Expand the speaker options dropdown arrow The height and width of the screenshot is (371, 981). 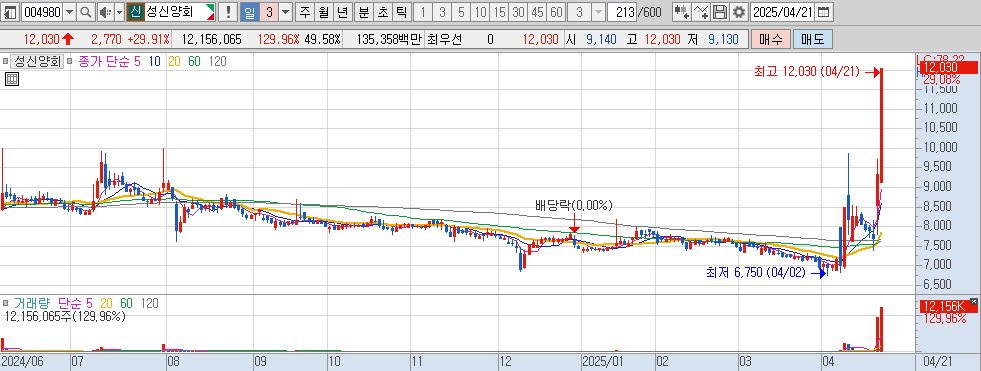[x=119, y=12]
